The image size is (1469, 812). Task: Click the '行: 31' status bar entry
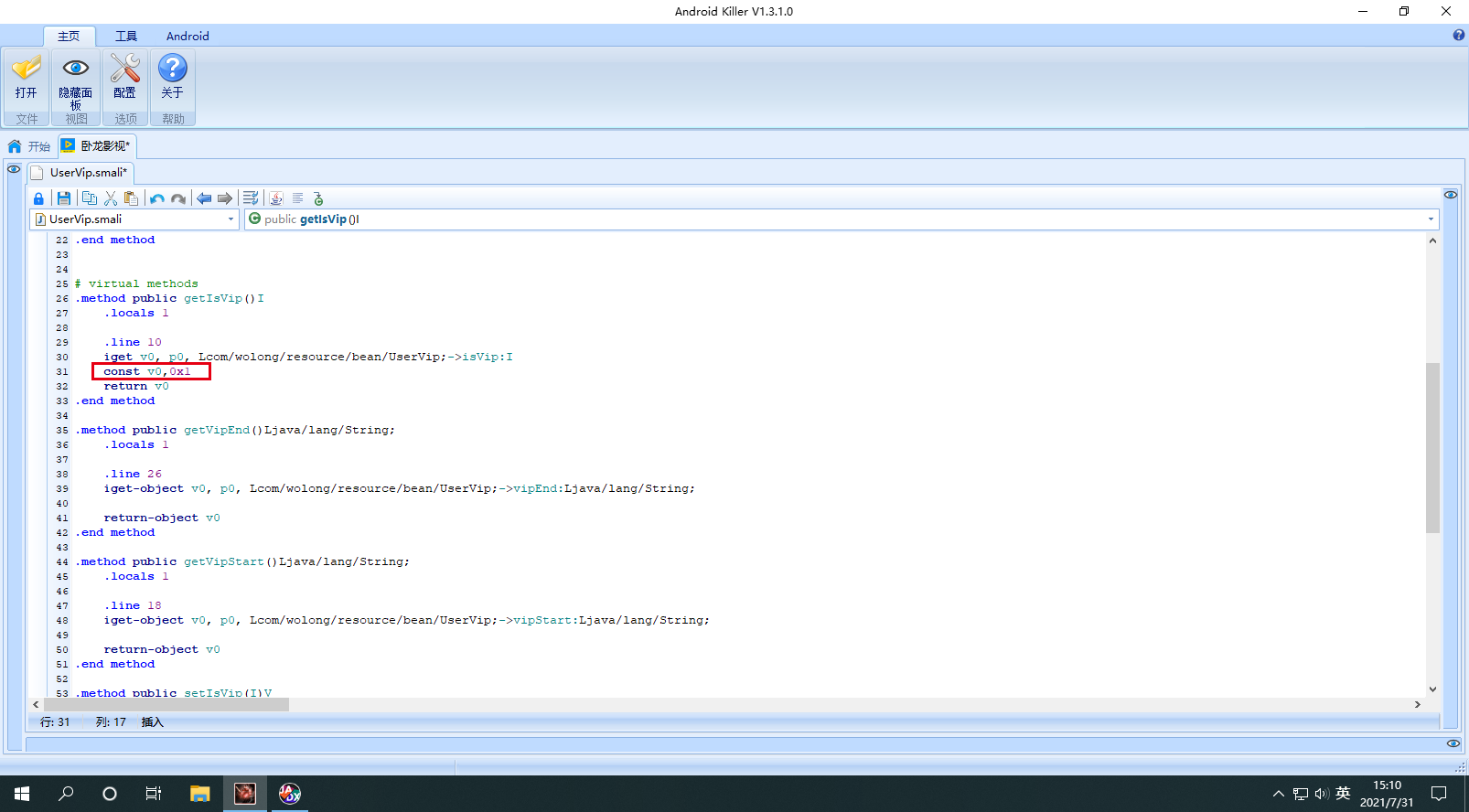click(x=55, y=722)
